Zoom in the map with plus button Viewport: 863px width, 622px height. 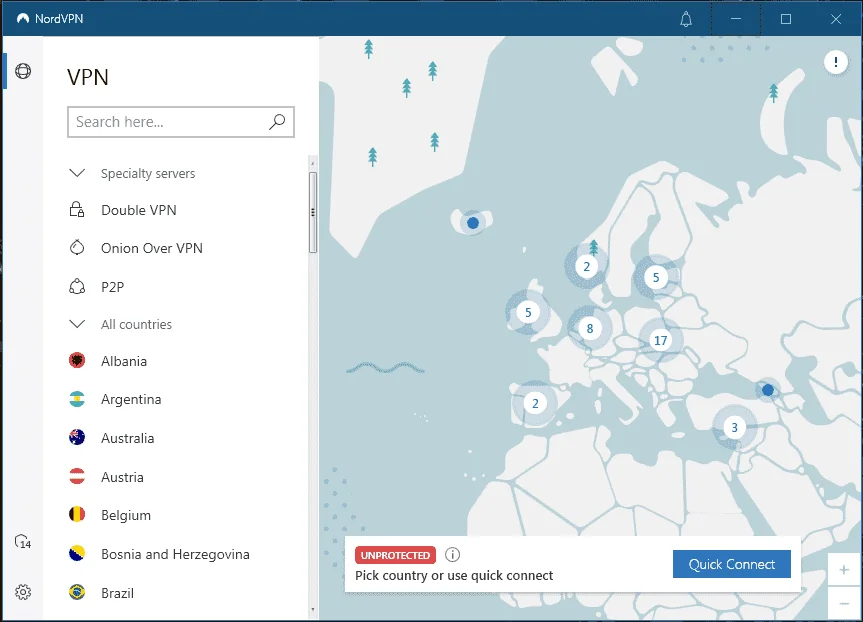(x=844, y=570)
